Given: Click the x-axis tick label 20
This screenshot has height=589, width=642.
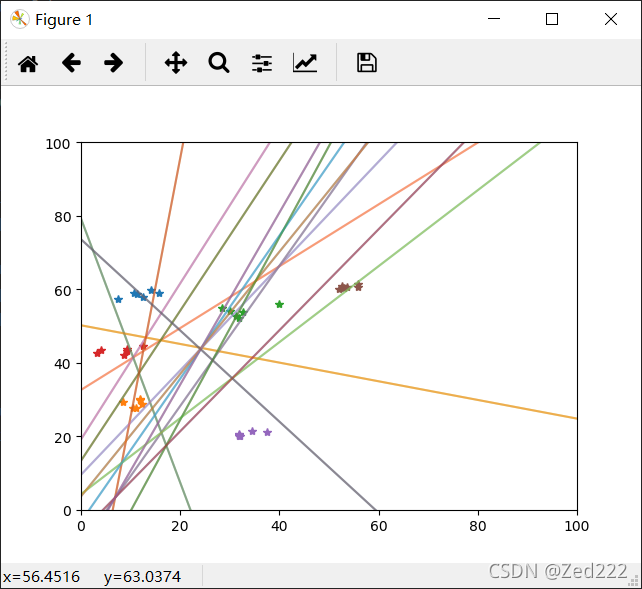Looking at the screenshot, I should 180,526.
